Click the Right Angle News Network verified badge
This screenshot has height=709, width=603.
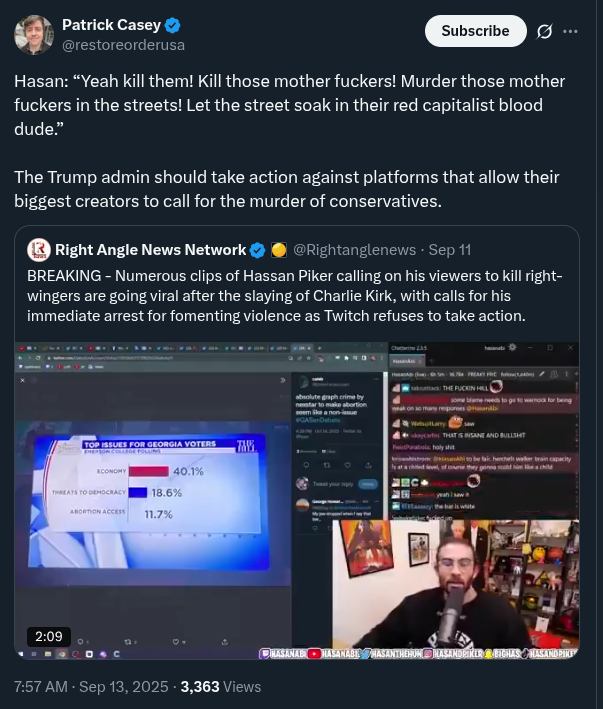[258, 250]
